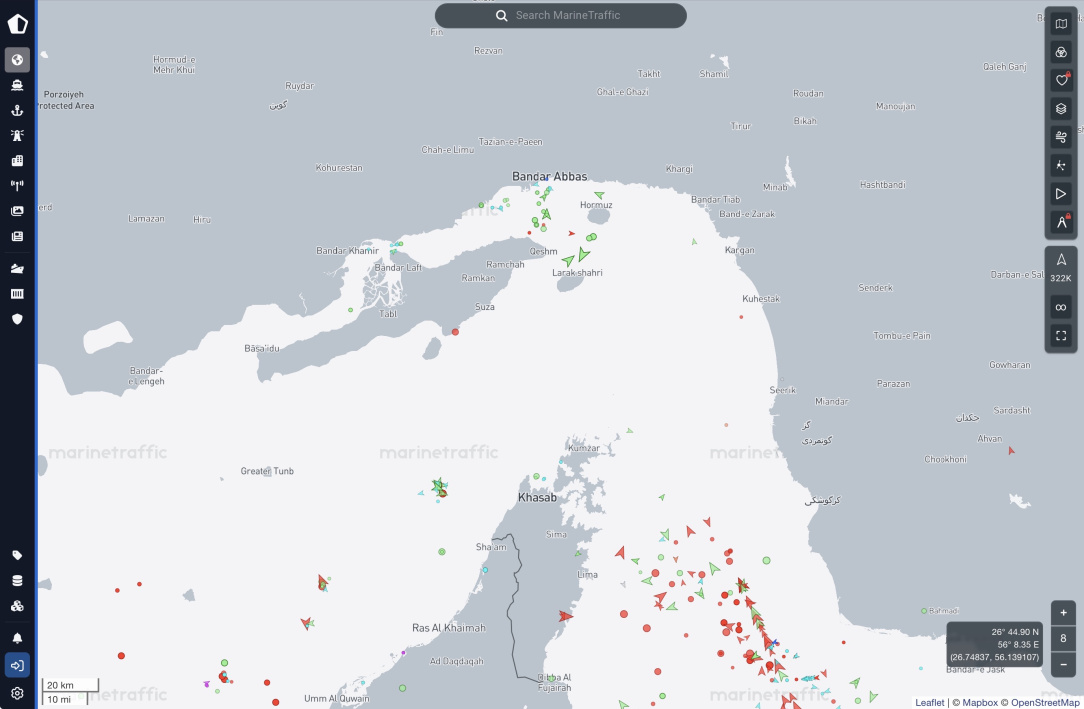Open the settings gear icon
The height and width of the screenshot is (709, 1084).
coord(17,693)
